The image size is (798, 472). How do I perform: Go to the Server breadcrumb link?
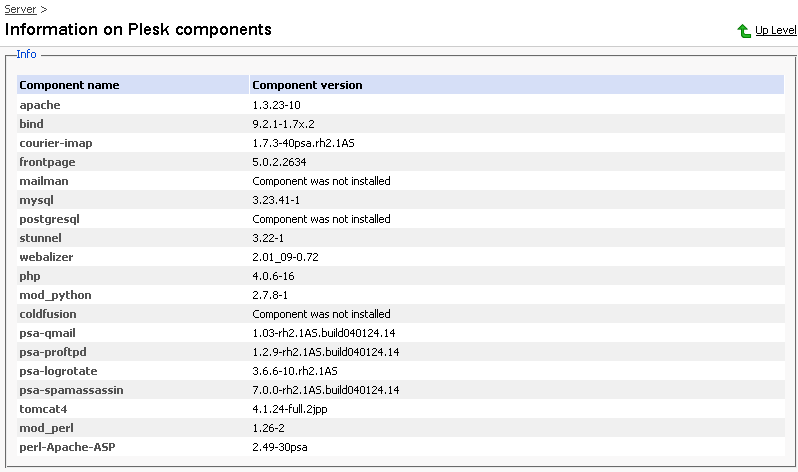pos(20,9)
